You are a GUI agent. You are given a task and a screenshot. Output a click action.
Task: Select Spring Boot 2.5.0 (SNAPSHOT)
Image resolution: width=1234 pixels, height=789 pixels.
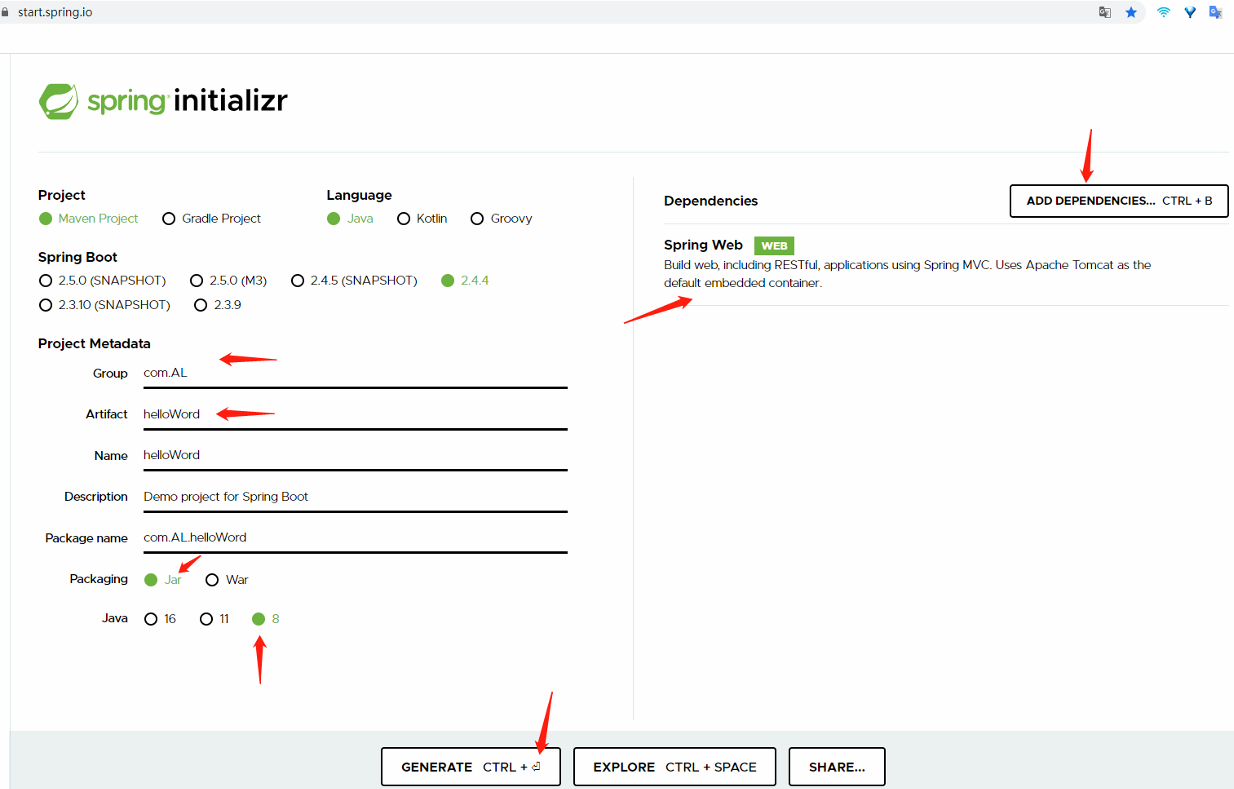pyautogui.click(x=102, y=280)
